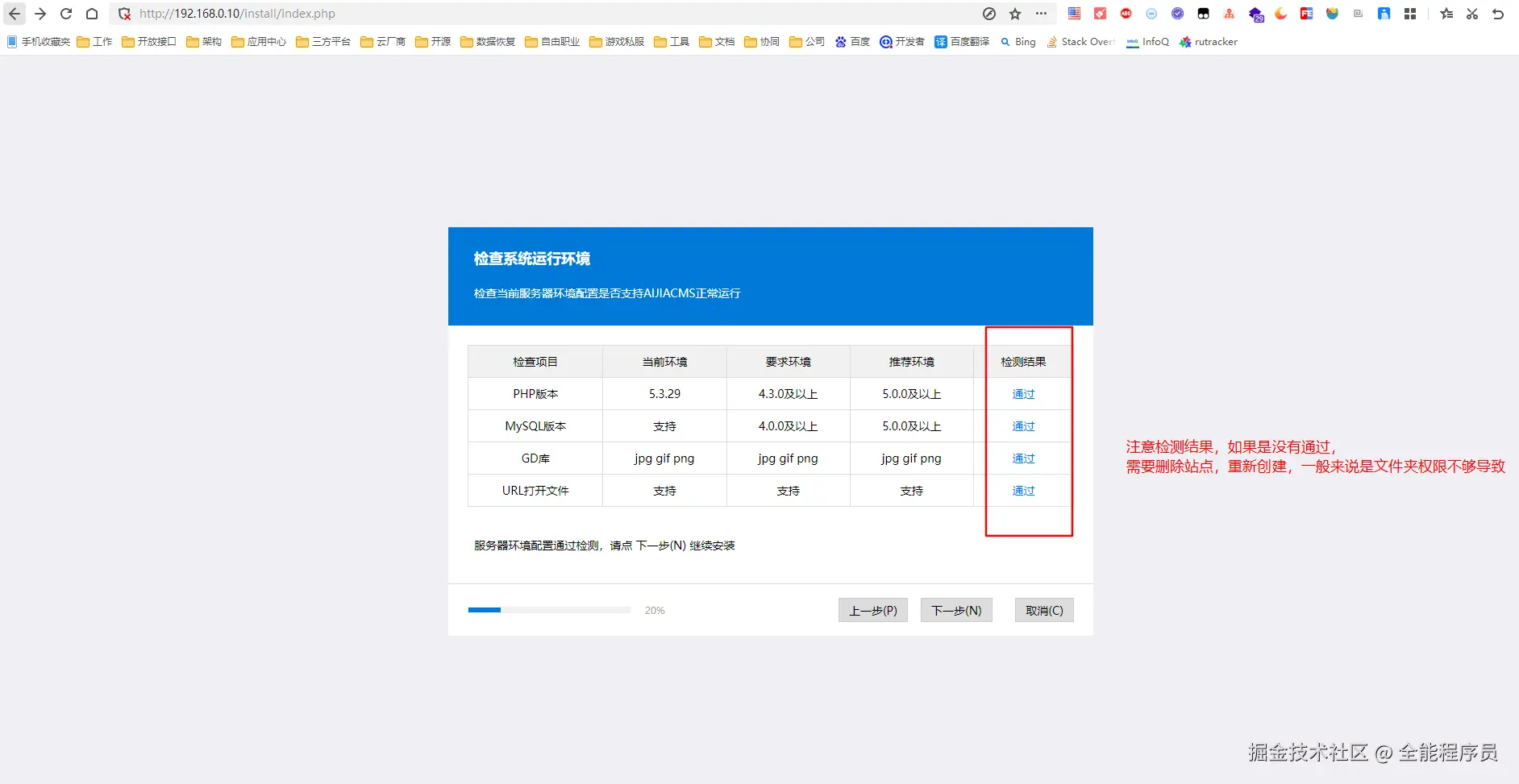This screenshot has height=784, width=1519.
Task: Click 通过 result in URL打开文件 row
Action: point(1023,491)
